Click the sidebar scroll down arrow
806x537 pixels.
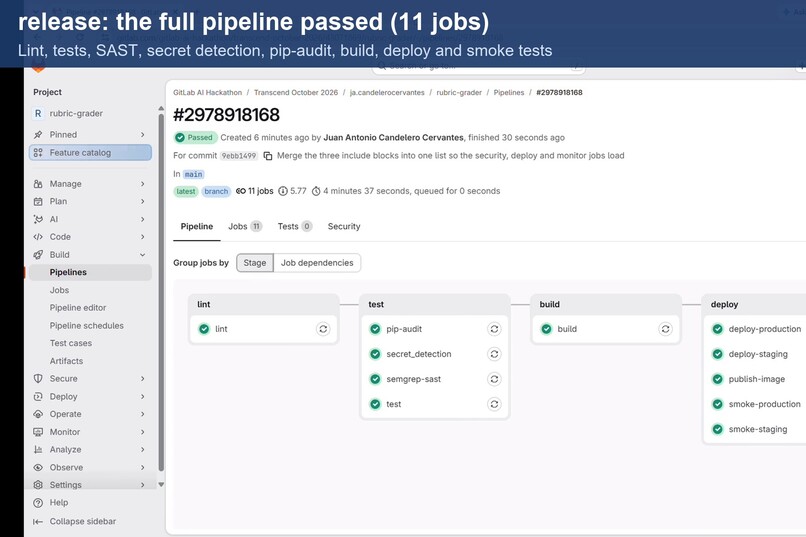[x=161, y=485]
